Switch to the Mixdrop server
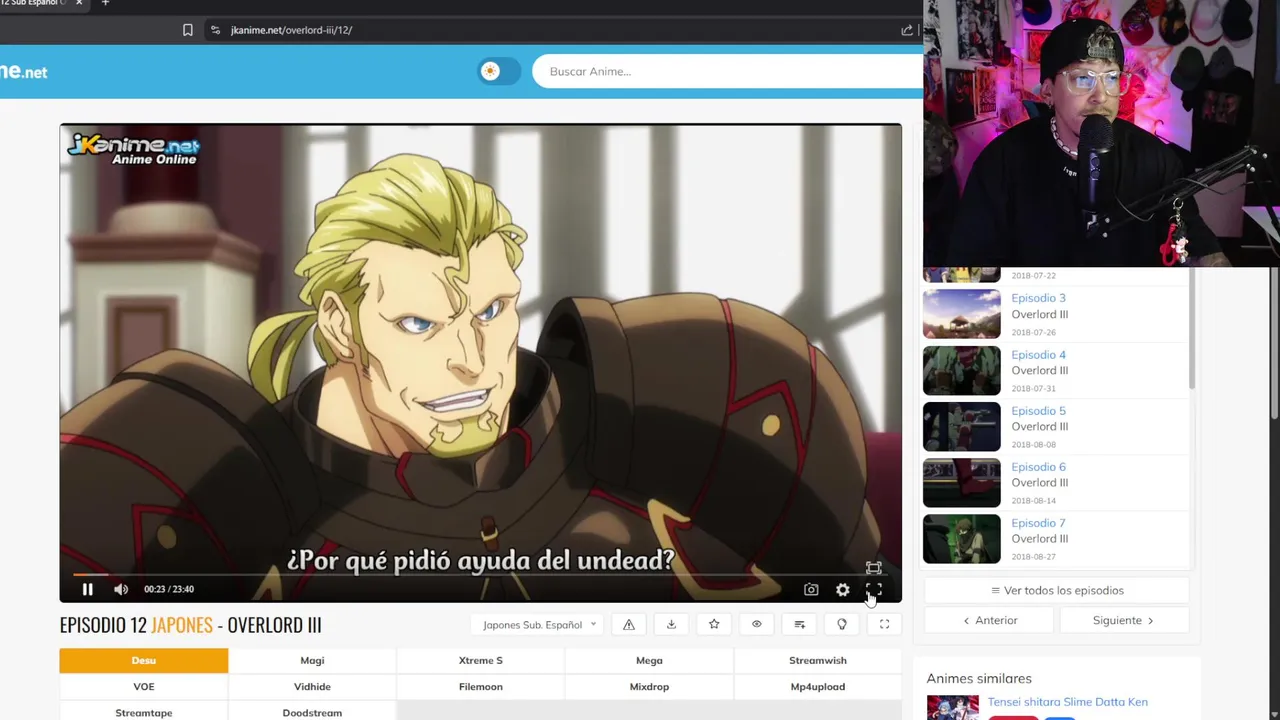The height and width of the screenshot is (720, 1280). [649, 686]
